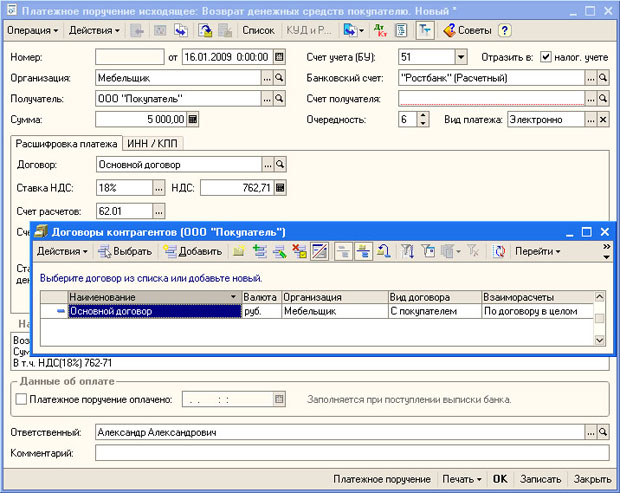Screen dimensions: 620x493
Task: Click magnifier icon next to Банковский счет
Action: click(x=603, y=78)
